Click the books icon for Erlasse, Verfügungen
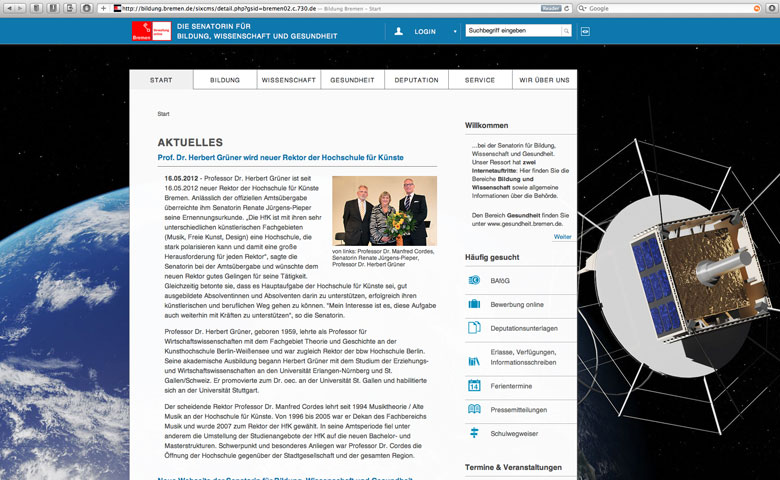The image size is (780, 480). pyautogui.click(x=474, y=362)
